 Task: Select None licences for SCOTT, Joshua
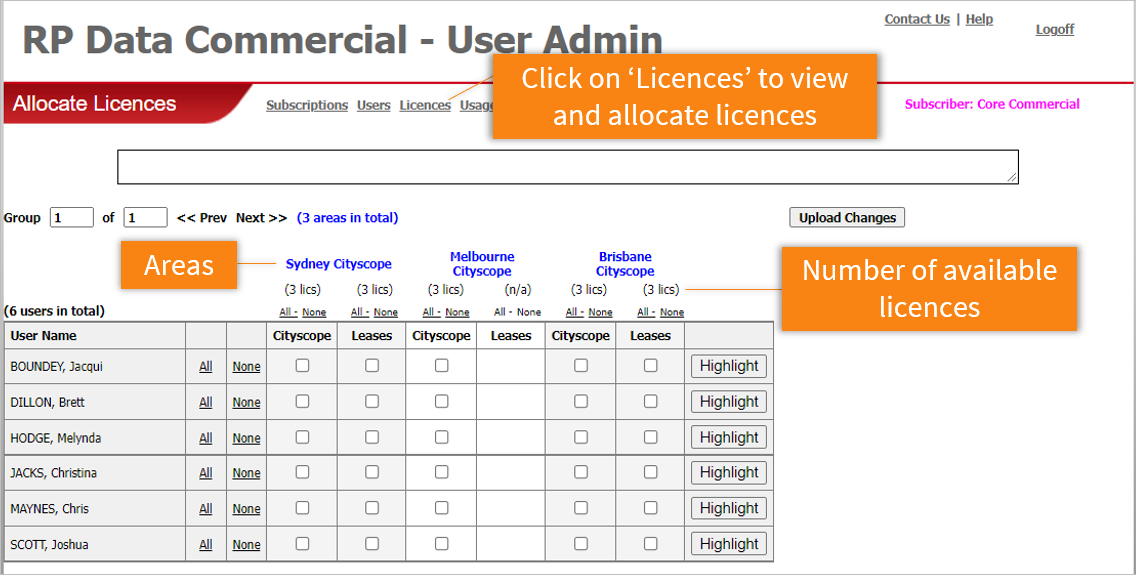tap(246, 545)
